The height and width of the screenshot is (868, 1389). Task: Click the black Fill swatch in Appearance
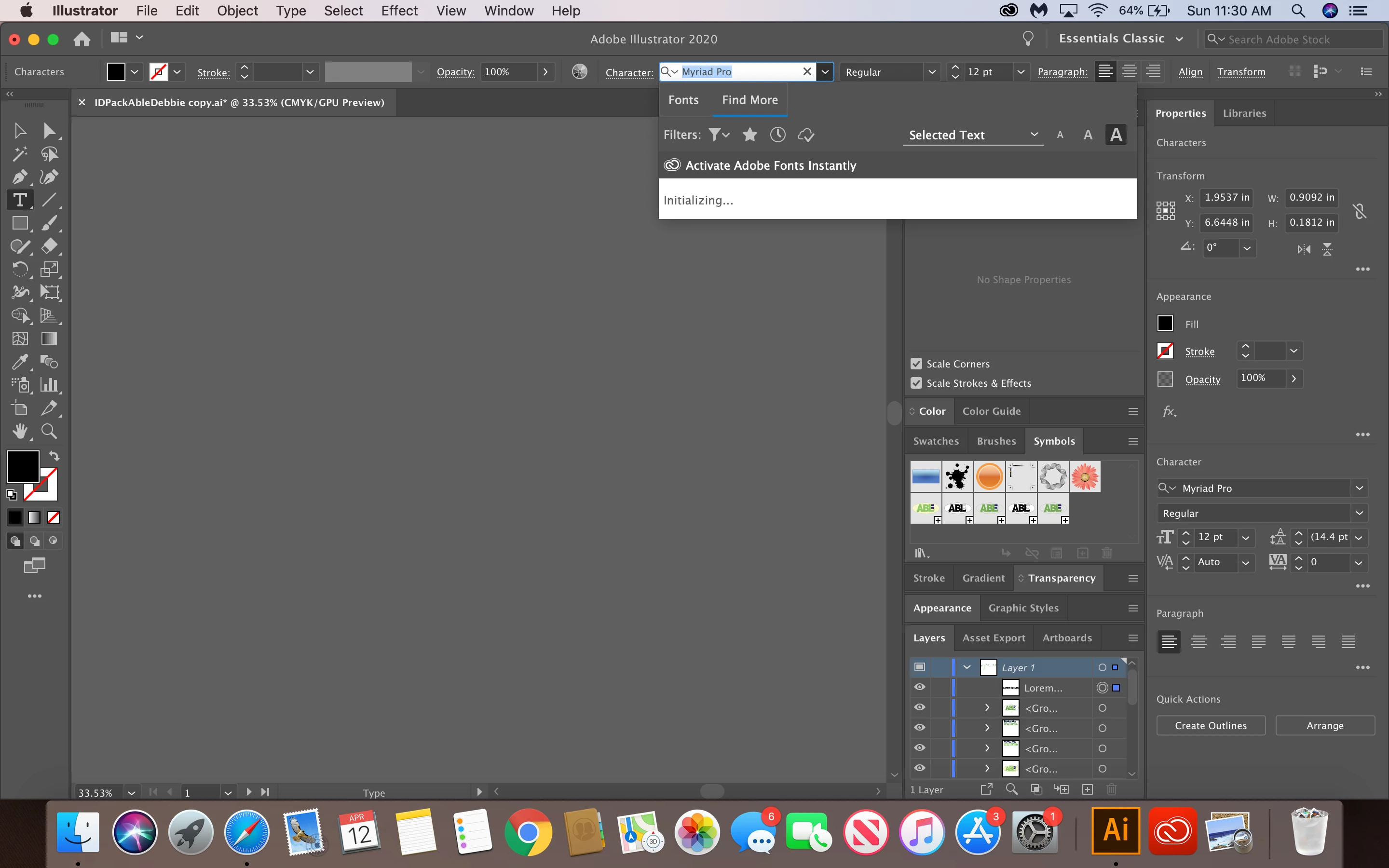1165,324
